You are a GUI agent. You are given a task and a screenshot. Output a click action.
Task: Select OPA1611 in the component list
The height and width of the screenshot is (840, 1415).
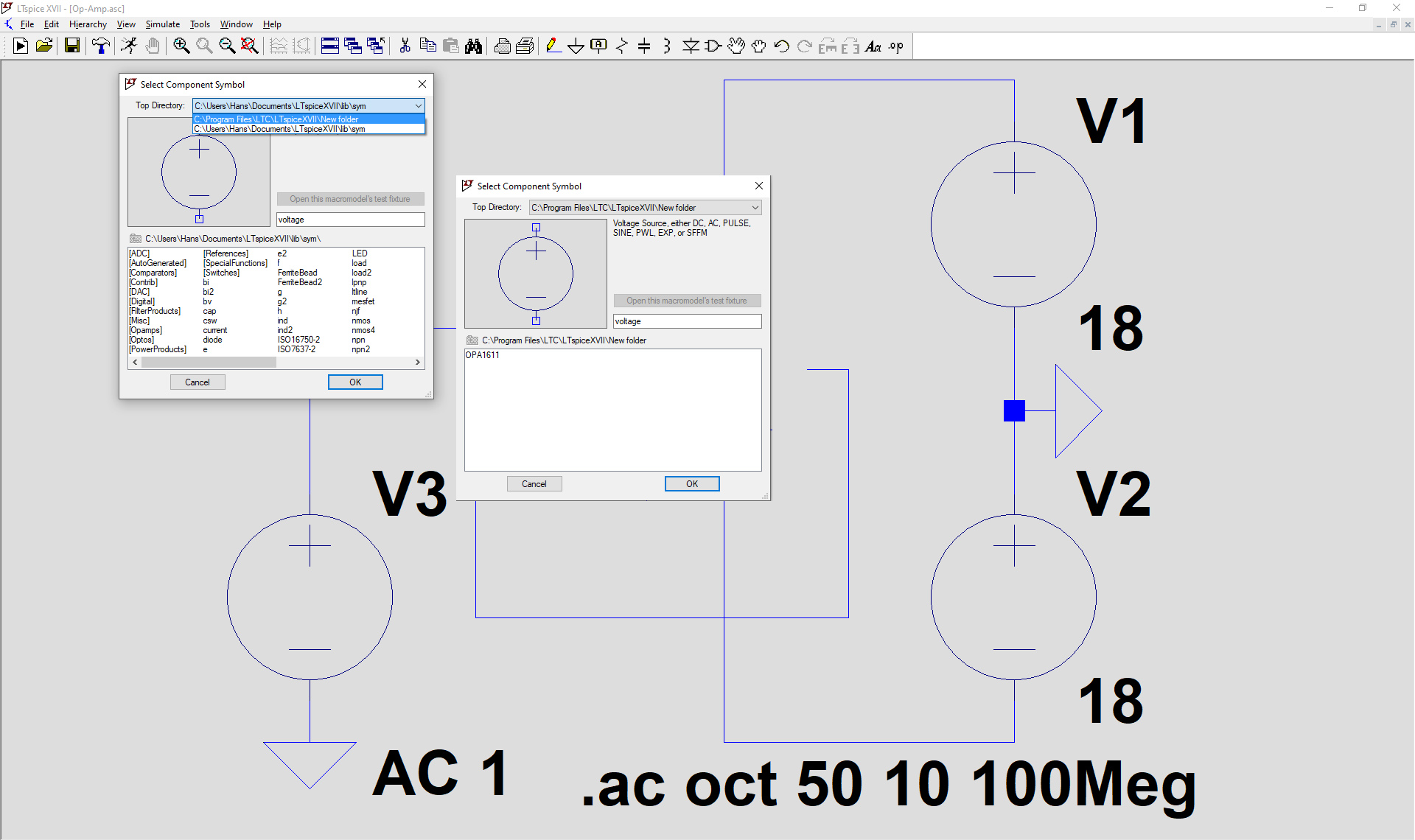tap(482, 355)
